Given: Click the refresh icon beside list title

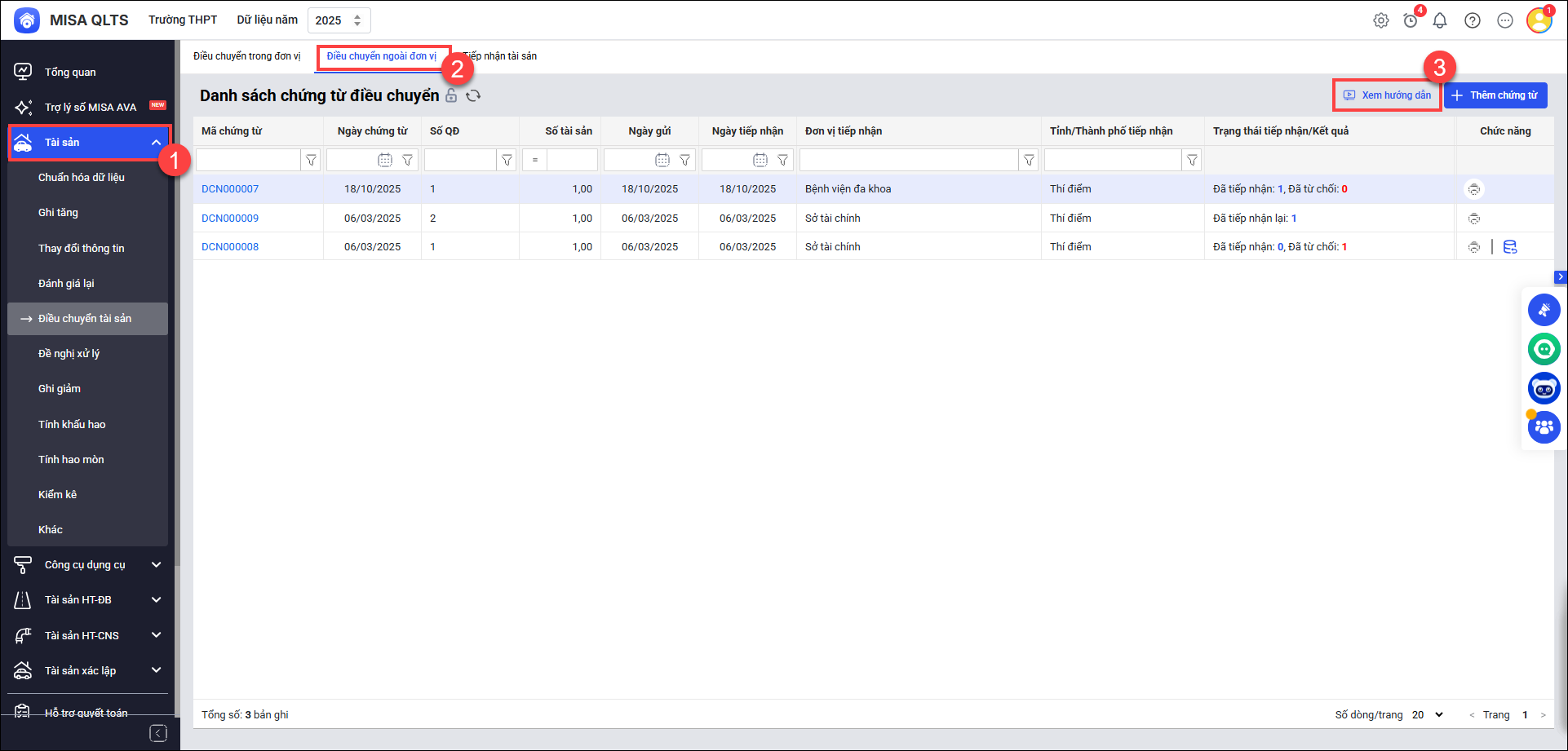Looking at the screenshot, I should pos(473,96).
